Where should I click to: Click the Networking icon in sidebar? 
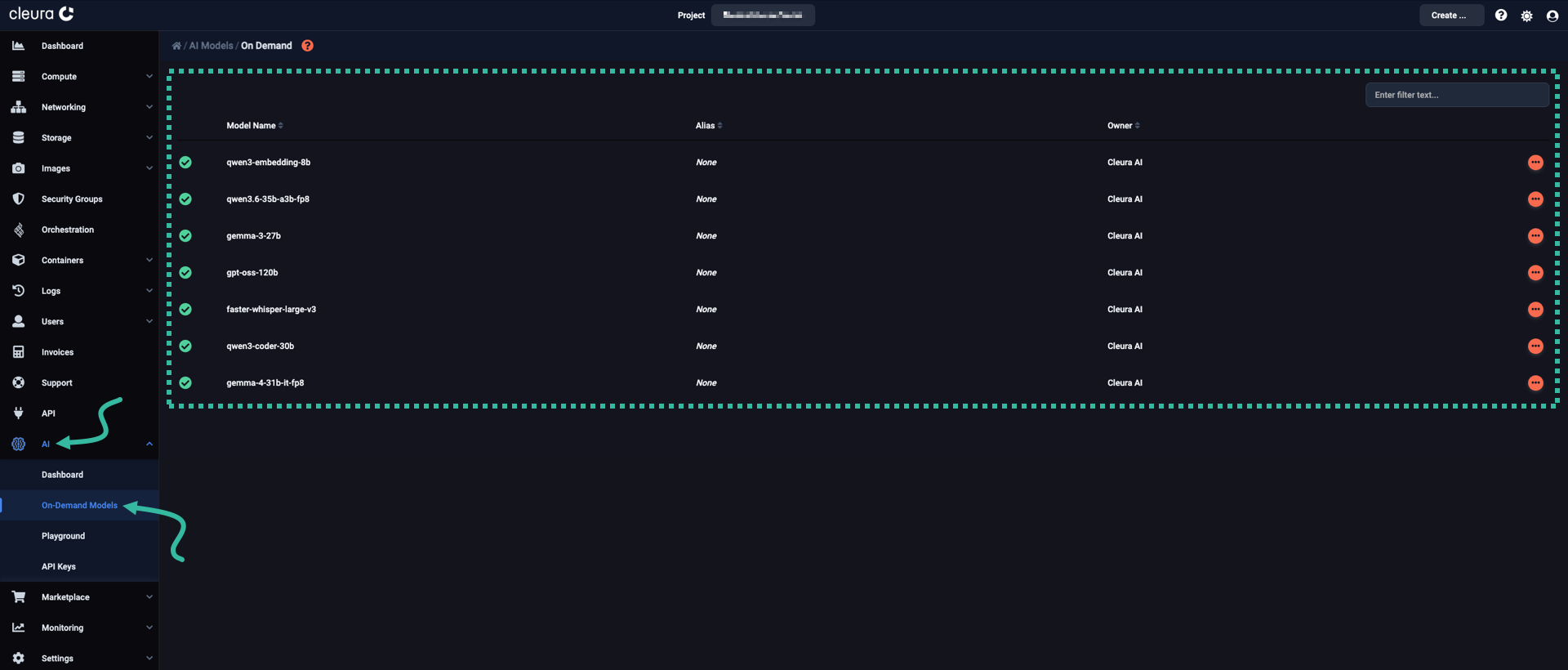pos(18,107)
